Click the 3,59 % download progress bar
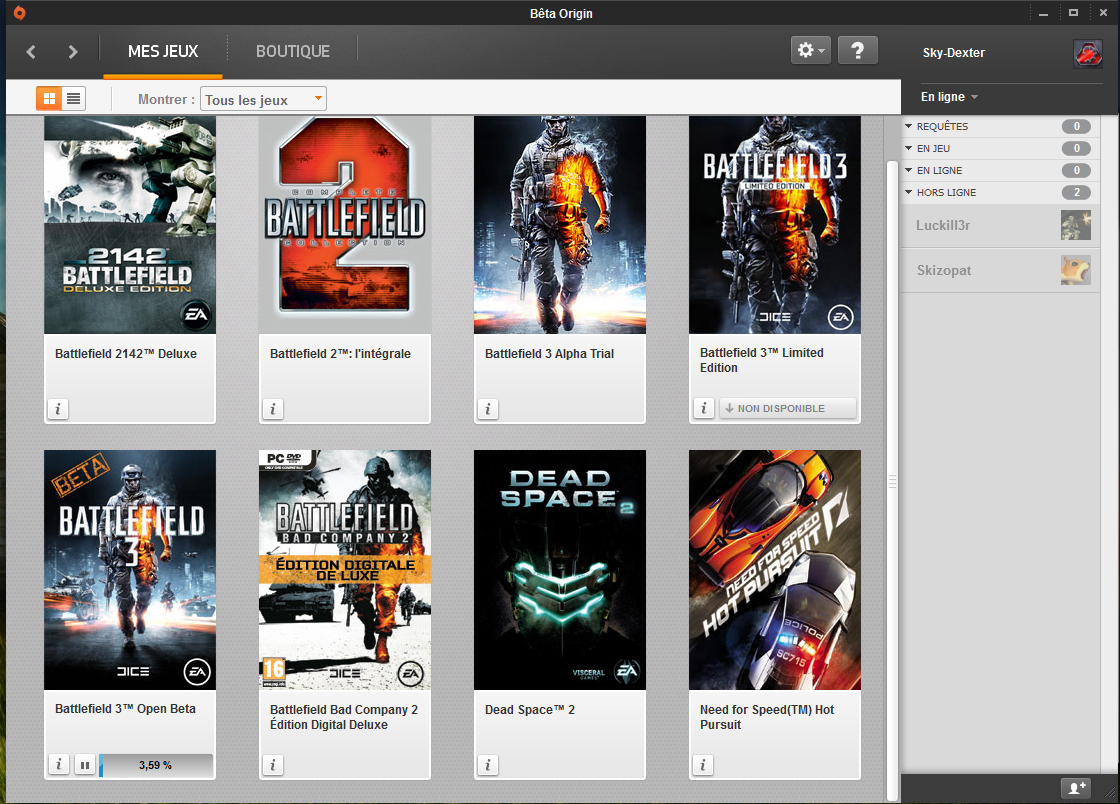The image size is (1120, 804). (x=156, y=765)
